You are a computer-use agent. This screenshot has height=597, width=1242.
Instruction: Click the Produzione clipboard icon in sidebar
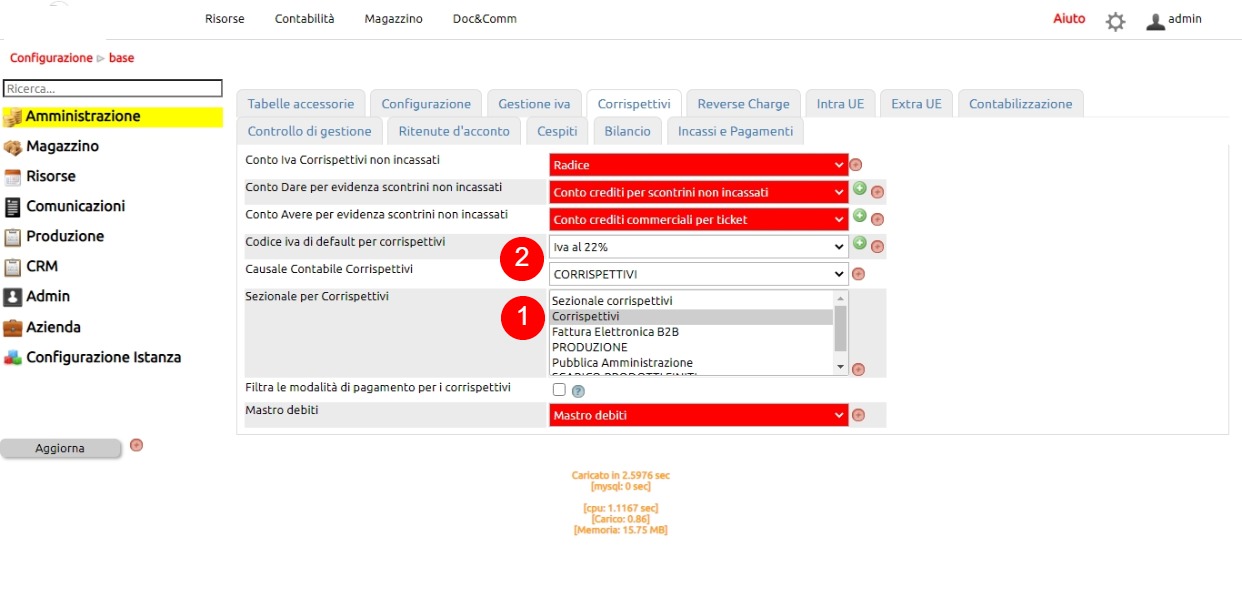click(x=12, y=237)
